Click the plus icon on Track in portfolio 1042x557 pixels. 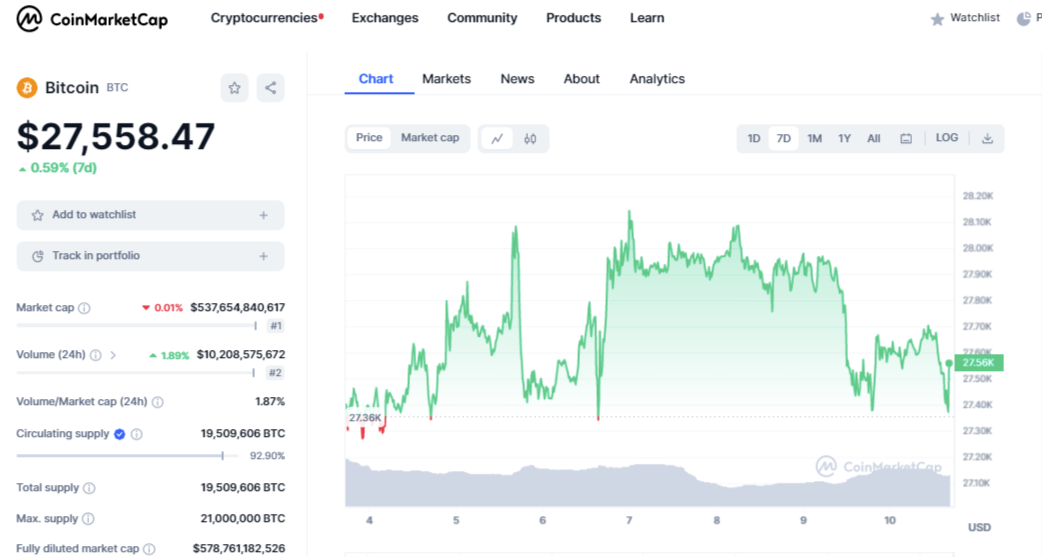click(x=264, y=256)
